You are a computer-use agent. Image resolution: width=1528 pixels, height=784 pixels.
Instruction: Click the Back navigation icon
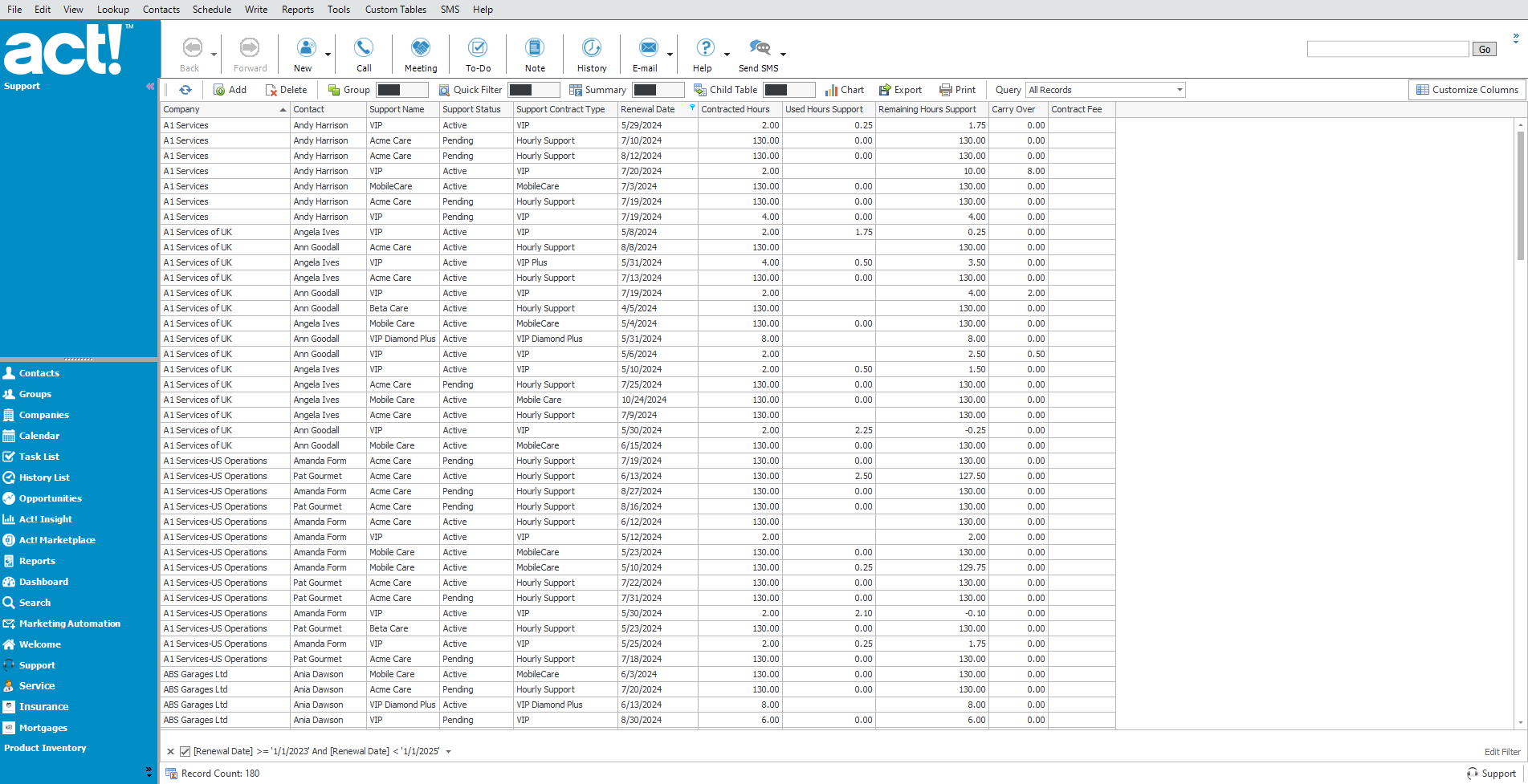click(x=191, y=47)
